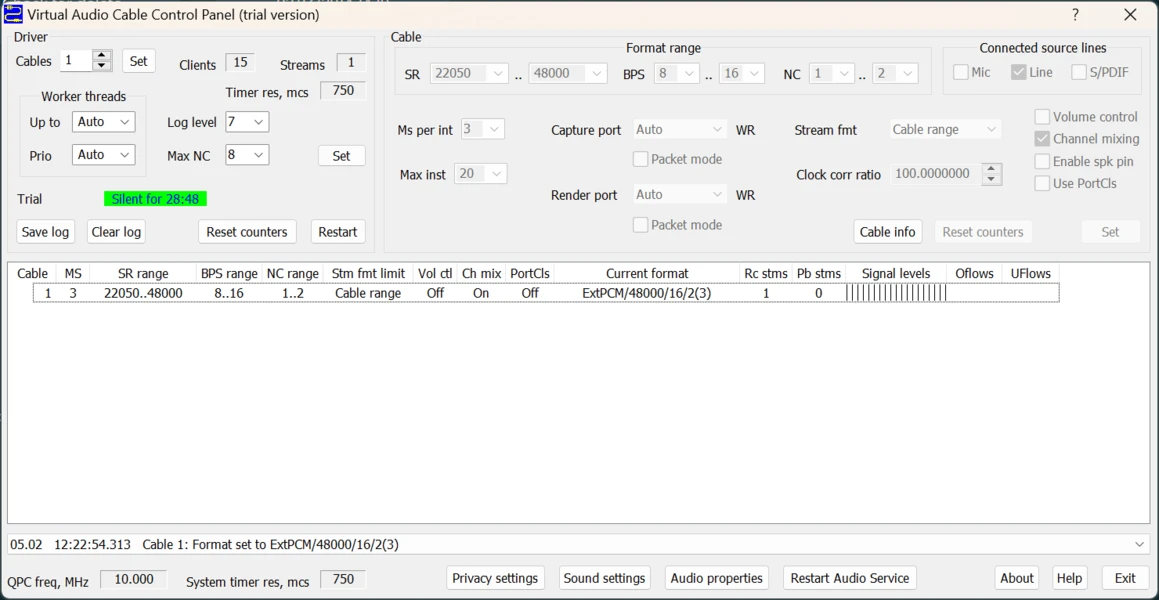
Task: Open the SR minimum 22050 dropdown
Action: [469, 73]
